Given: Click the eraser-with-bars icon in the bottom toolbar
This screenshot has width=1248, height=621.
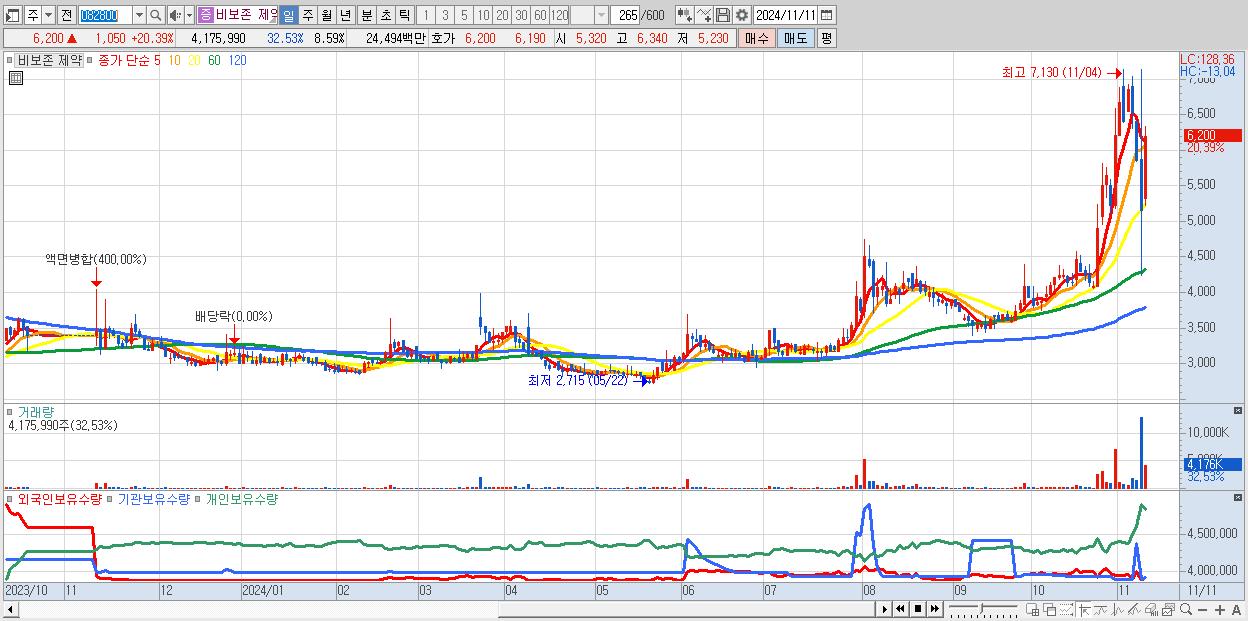Looking at the screenshot, I should coord(1151,610).
